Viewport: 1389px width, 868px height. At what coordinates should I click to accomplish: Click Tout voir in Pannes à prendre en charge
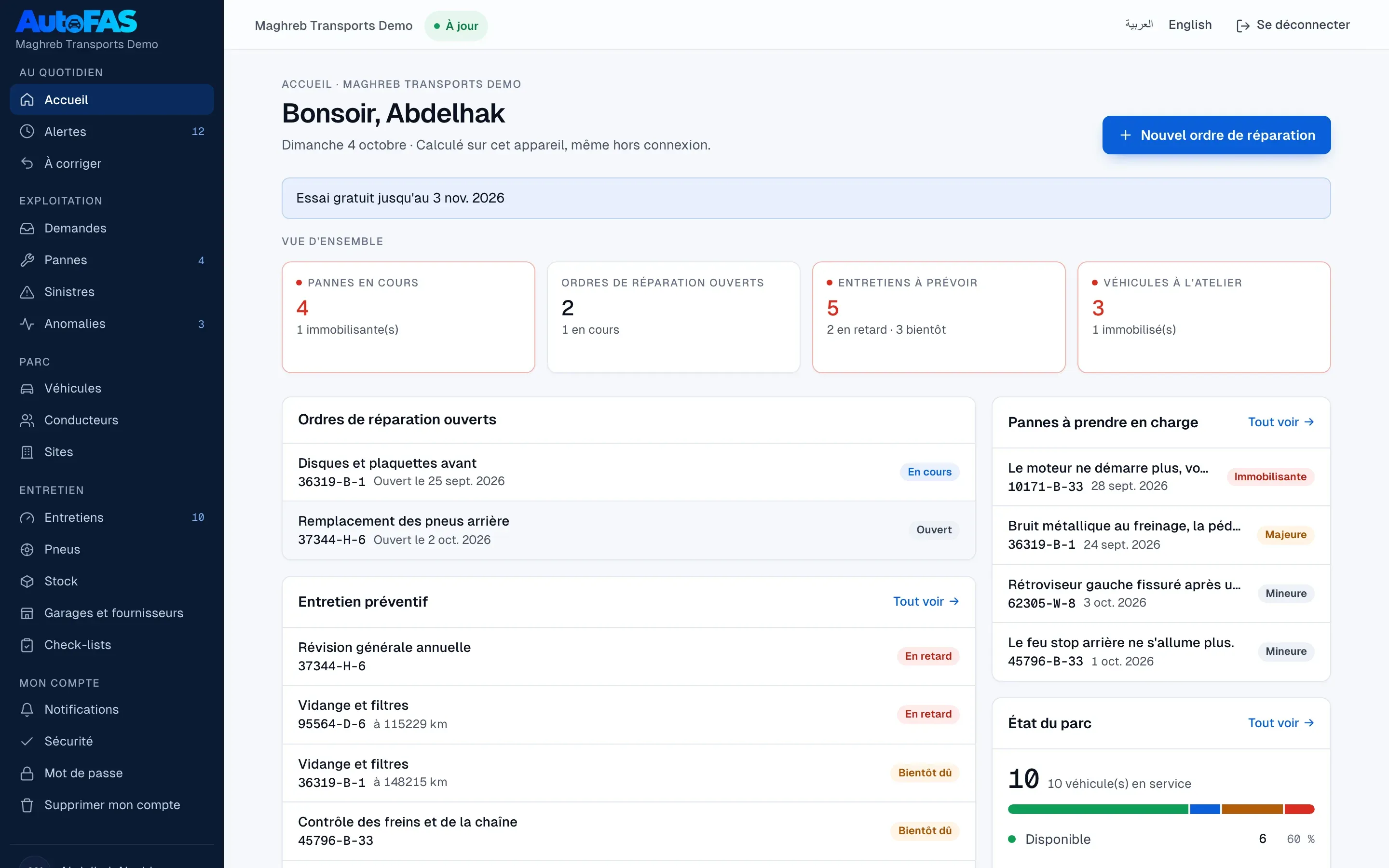(x=1280, y=422)
